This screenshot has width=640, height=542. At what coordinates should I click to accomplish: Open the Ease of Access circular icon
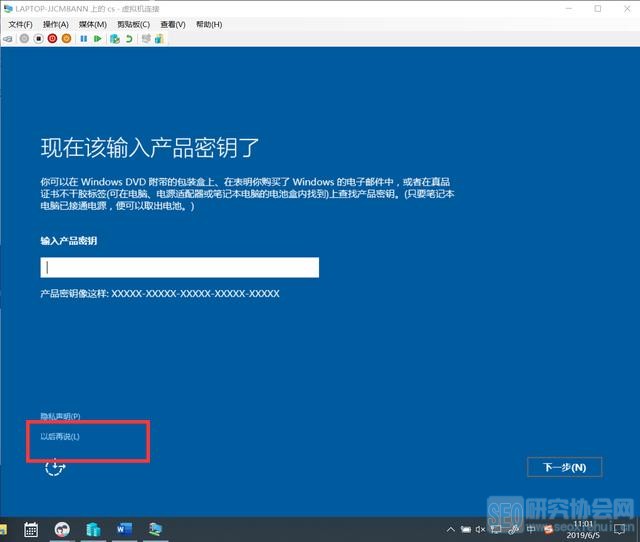pos(55,467)
